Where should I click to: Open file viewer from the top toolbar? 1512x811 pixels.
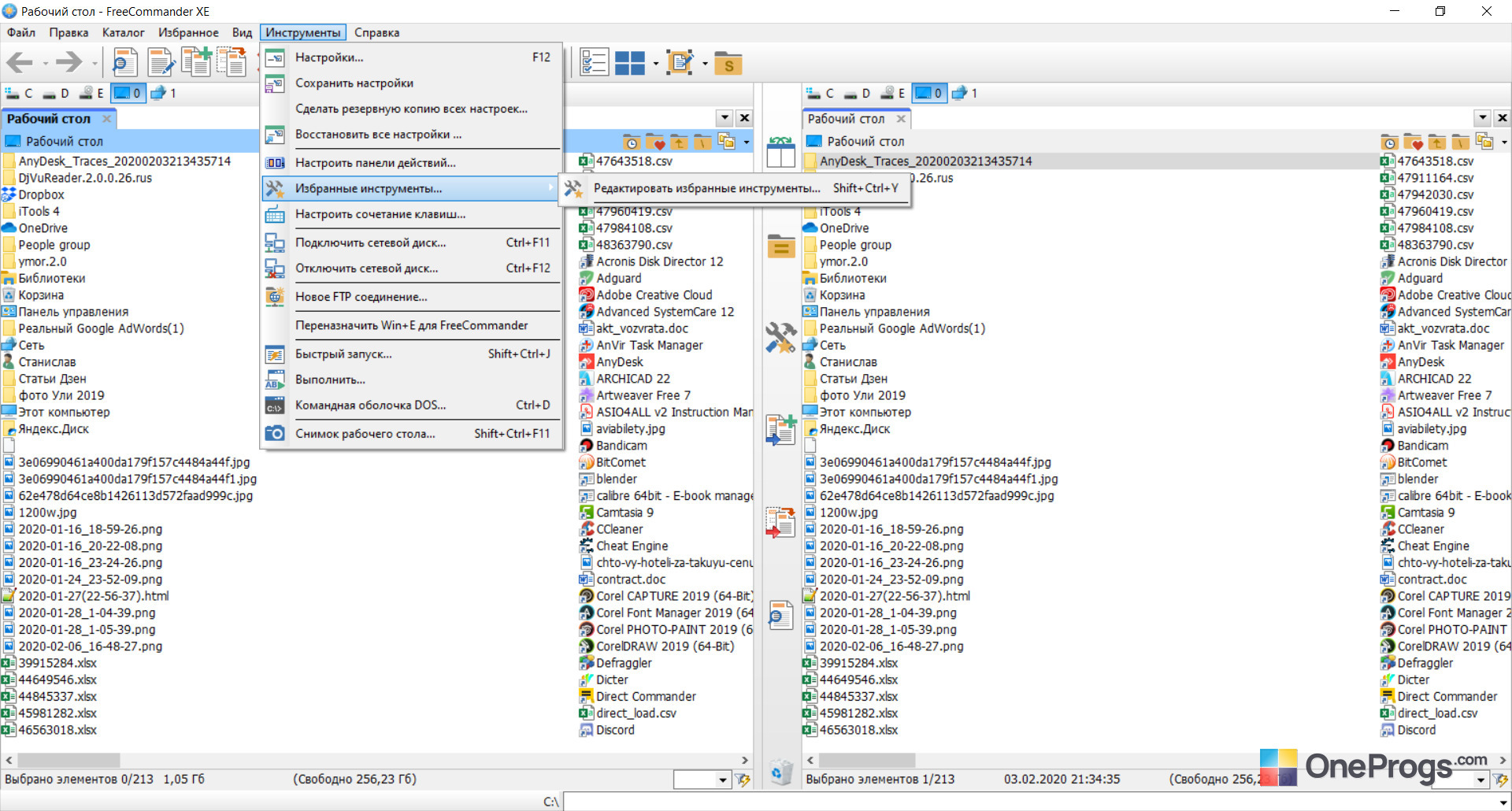coord(124,62)
